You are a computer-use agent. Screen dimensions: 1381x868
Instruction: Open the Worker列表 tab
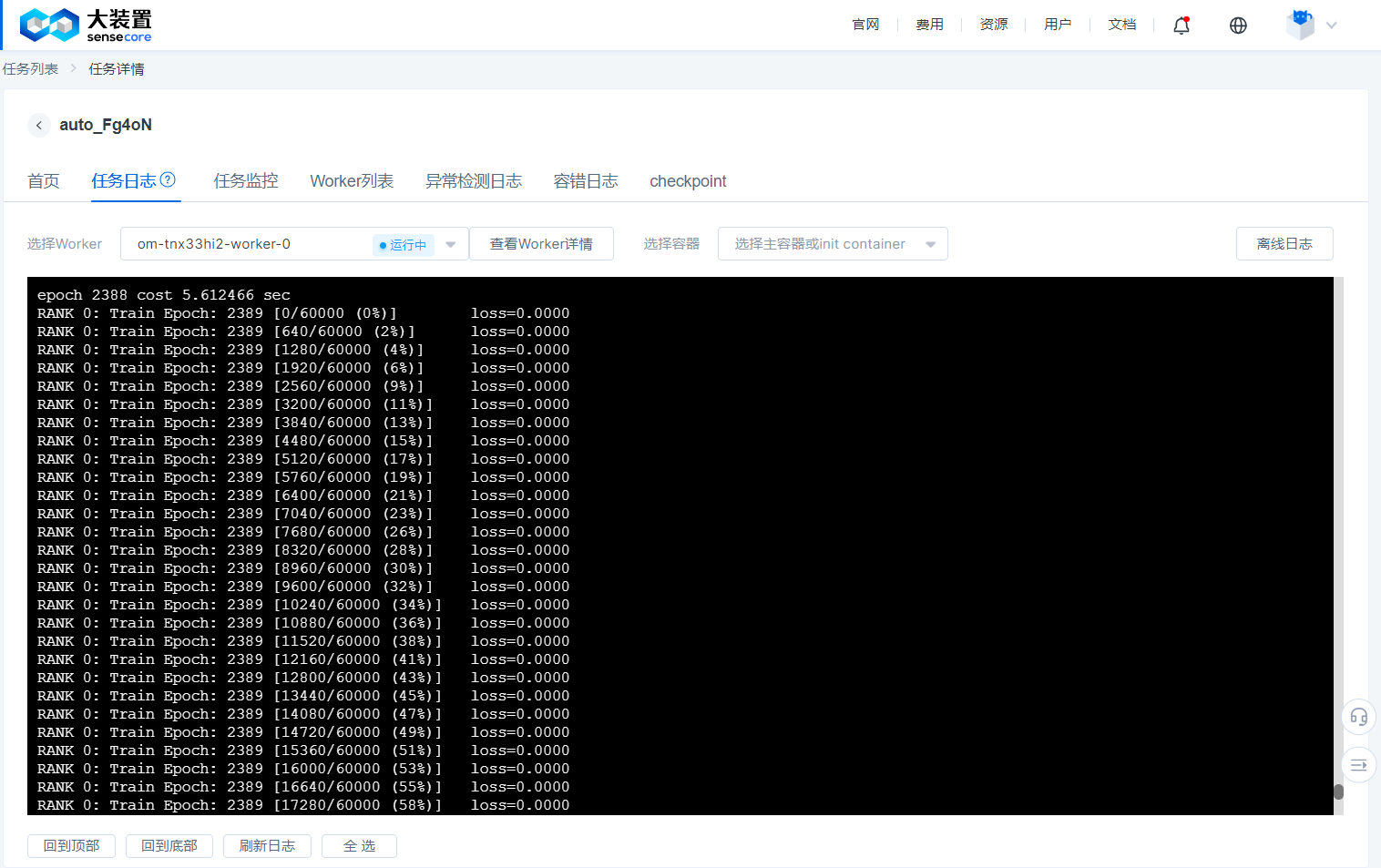[x=352, y=181]
